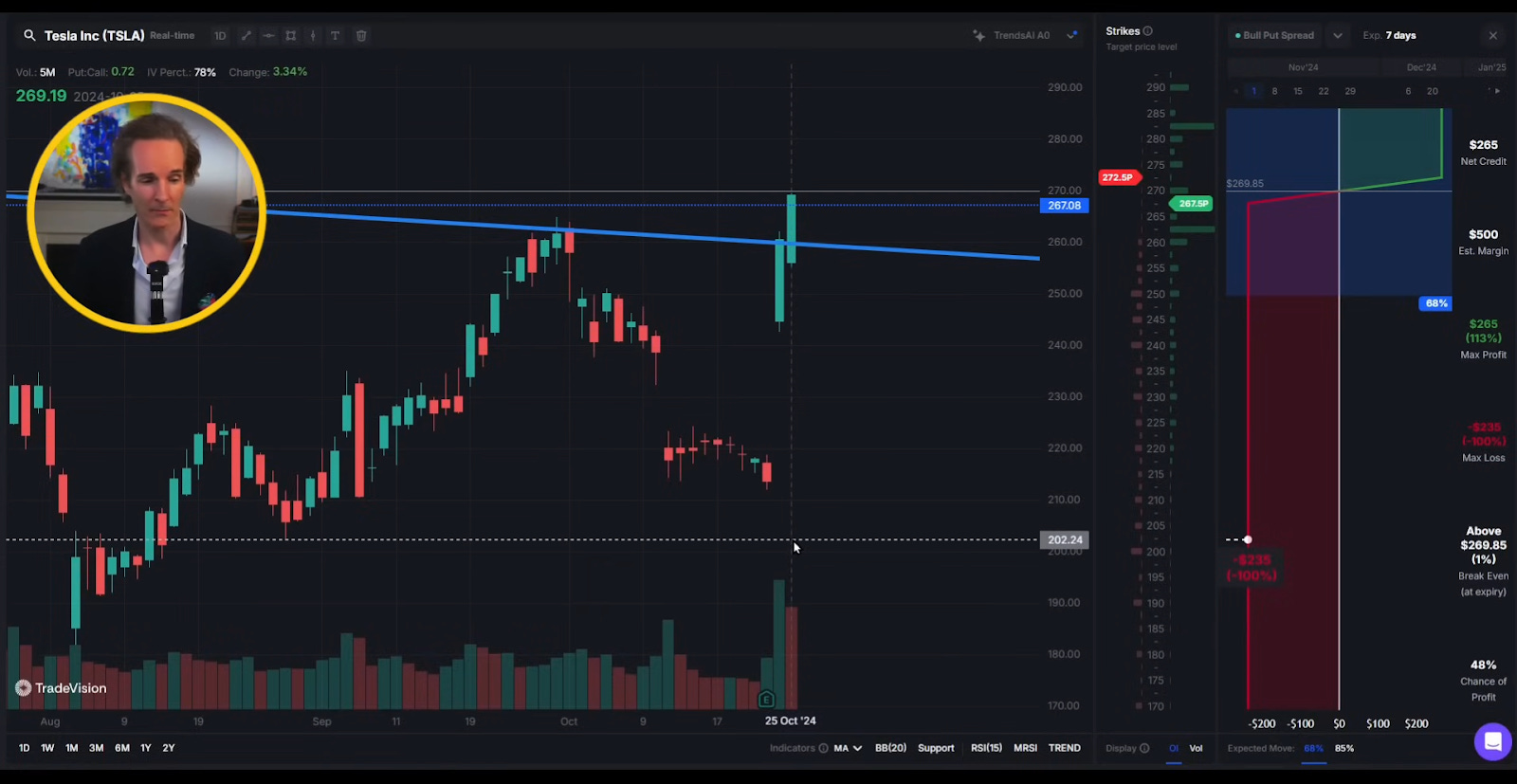Viewport: 1517px width, 784px height.
Task: Switch strikes display to OI
Action: pyautogui.click(x=1174, y=748)
